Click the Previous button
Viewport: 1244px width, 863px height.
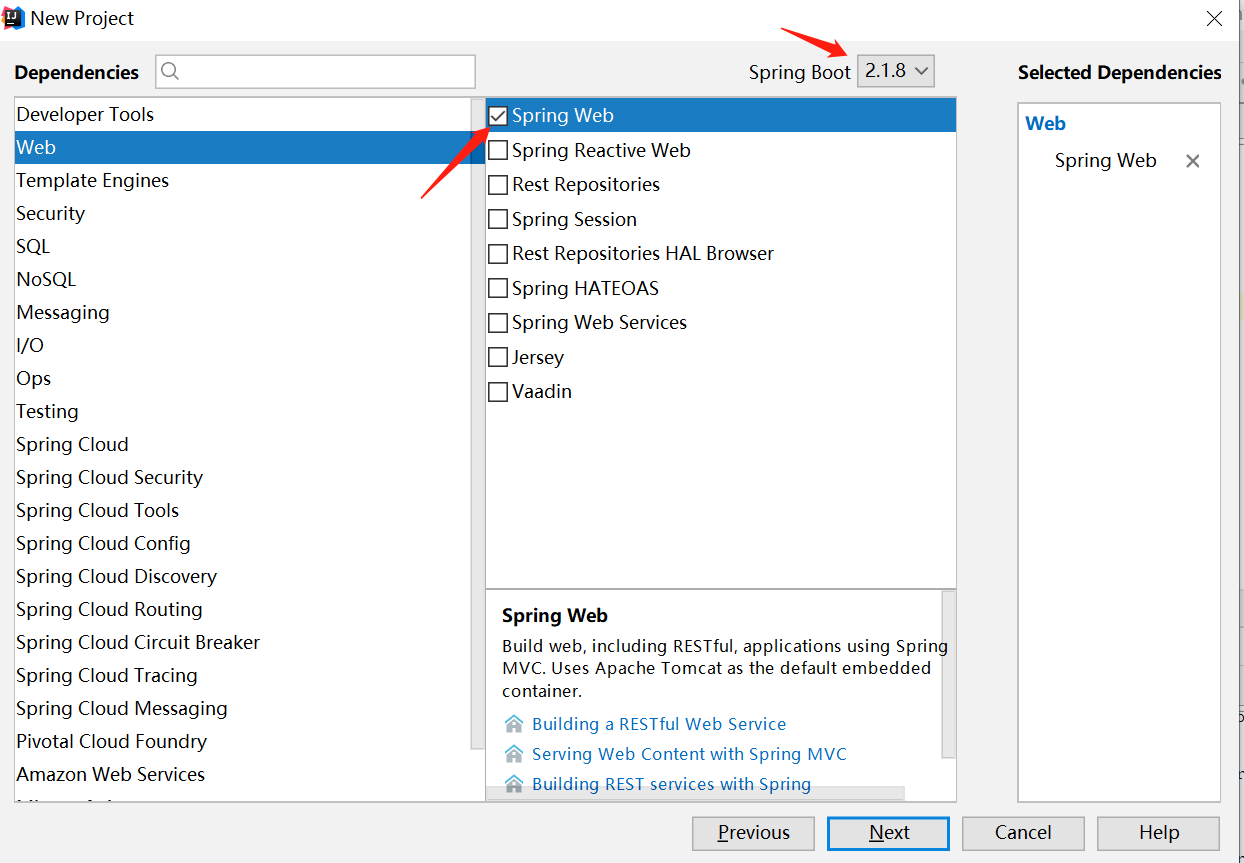click(x=753, y=833)
